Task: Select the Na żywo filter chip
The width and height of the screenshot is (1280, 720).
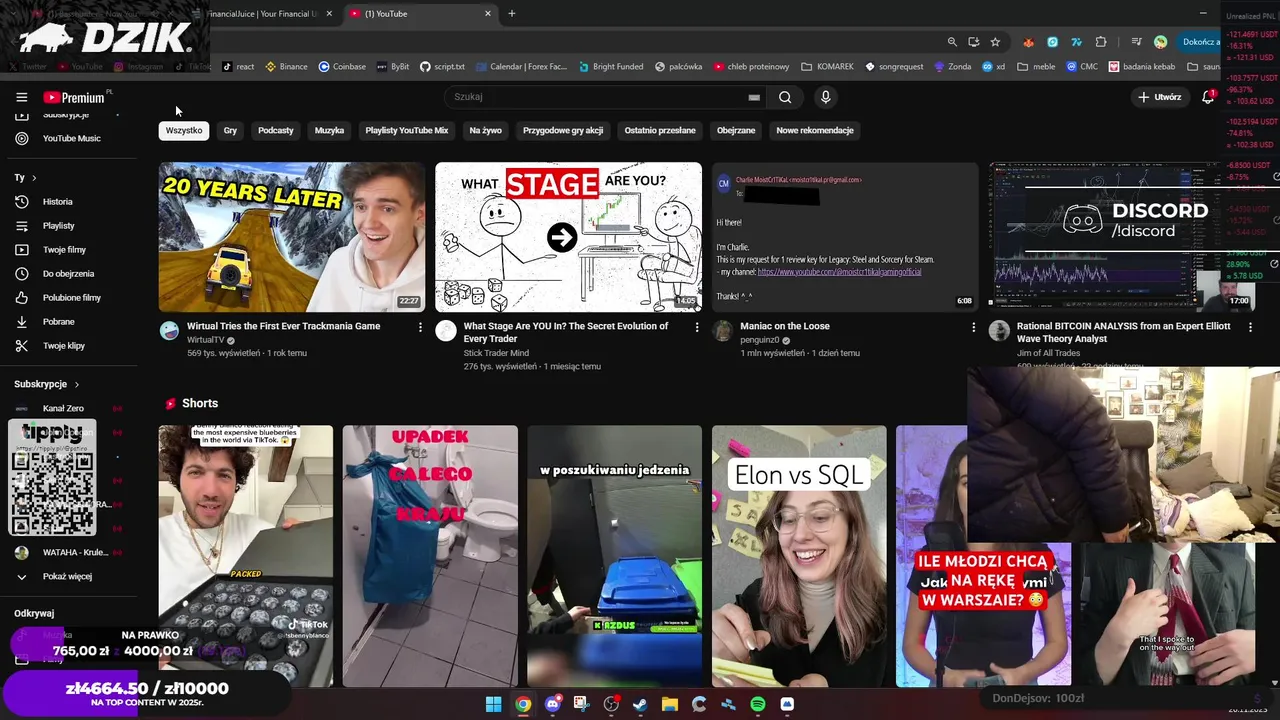Action: coord(485,130)
